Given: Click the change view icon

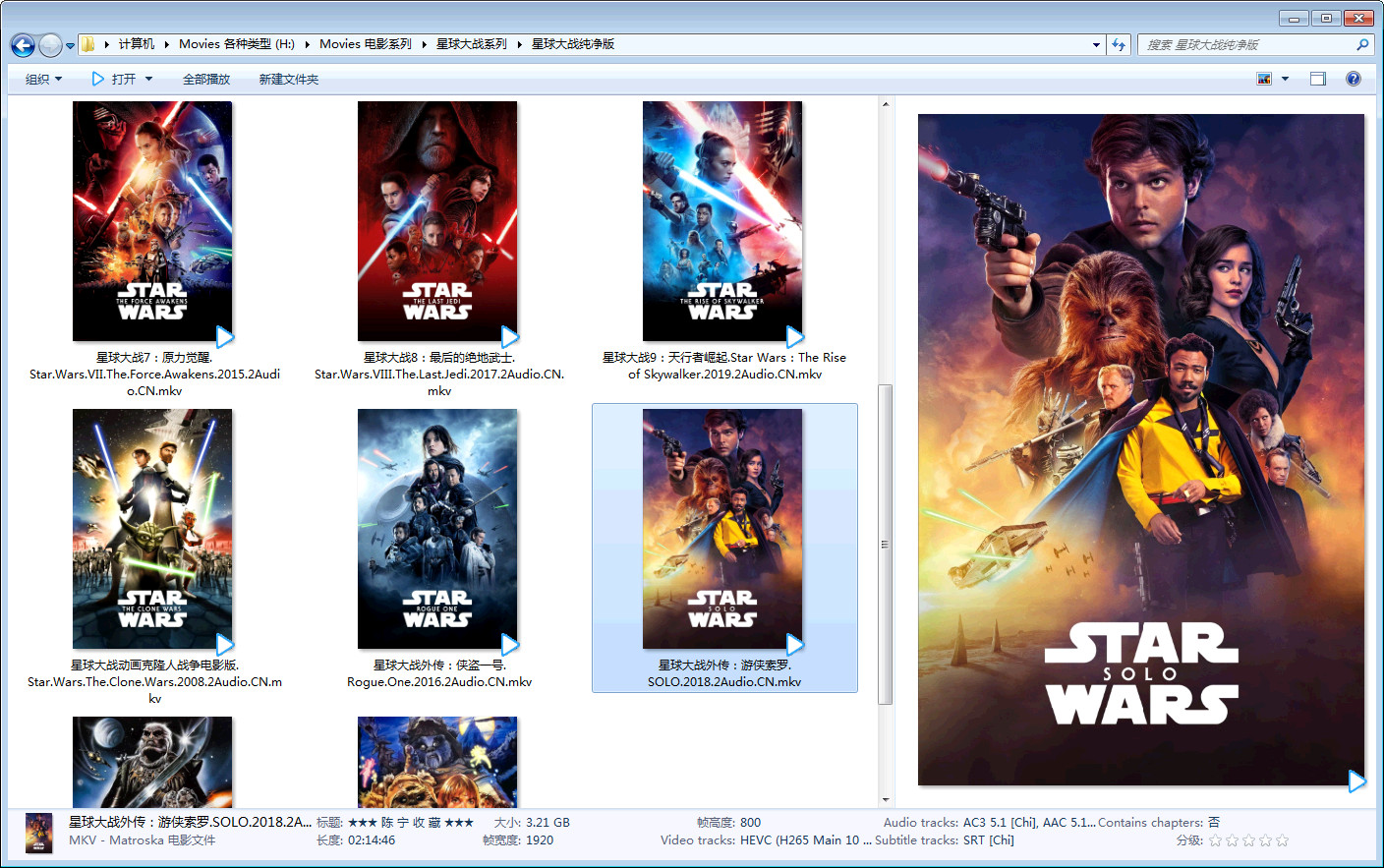Looking at the screenshot, I should pyautogui.click(x=1264, y=79).
